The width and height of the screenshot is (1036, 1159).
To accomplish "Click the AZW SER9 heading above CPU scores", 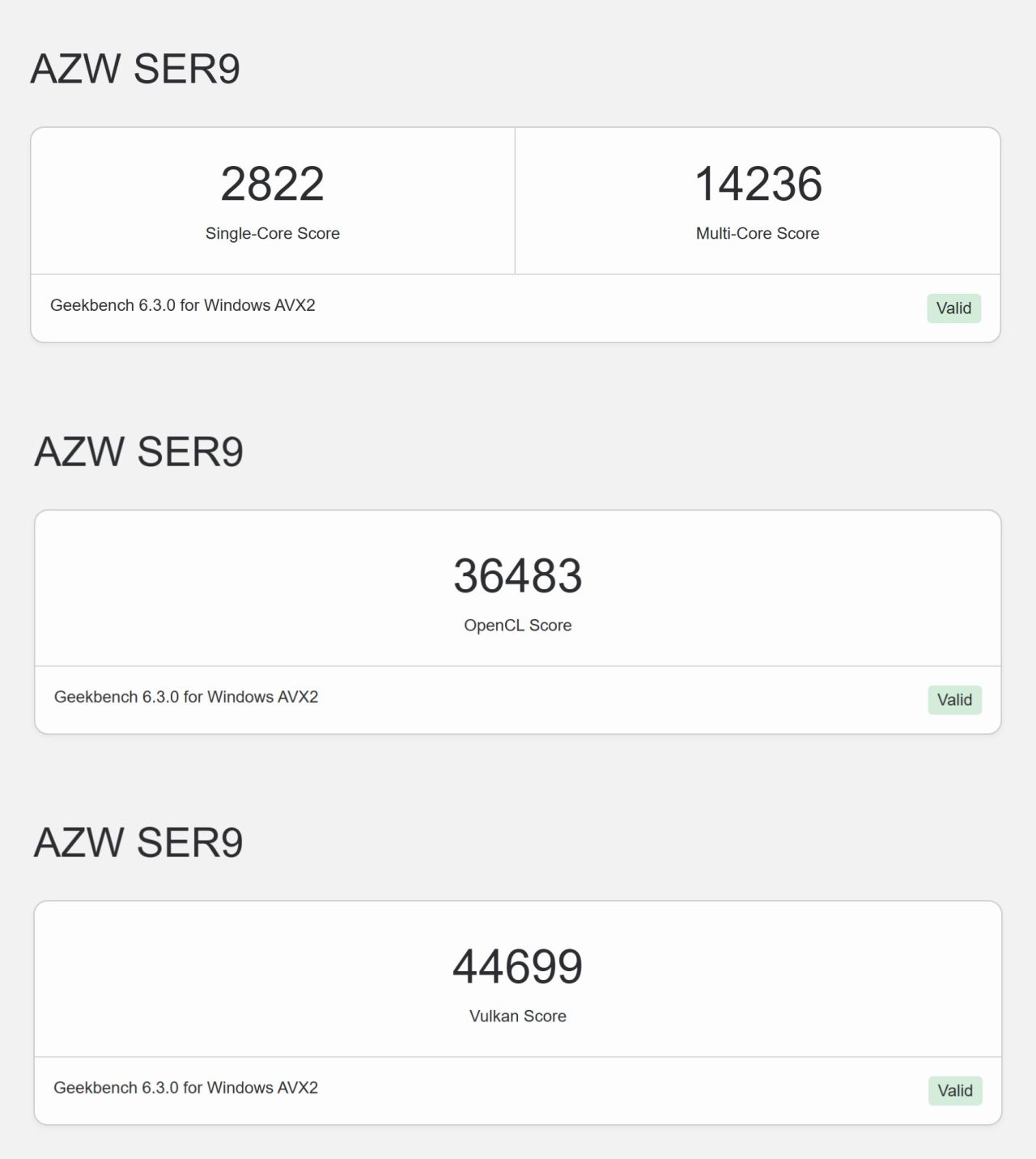I will (135, 69).
